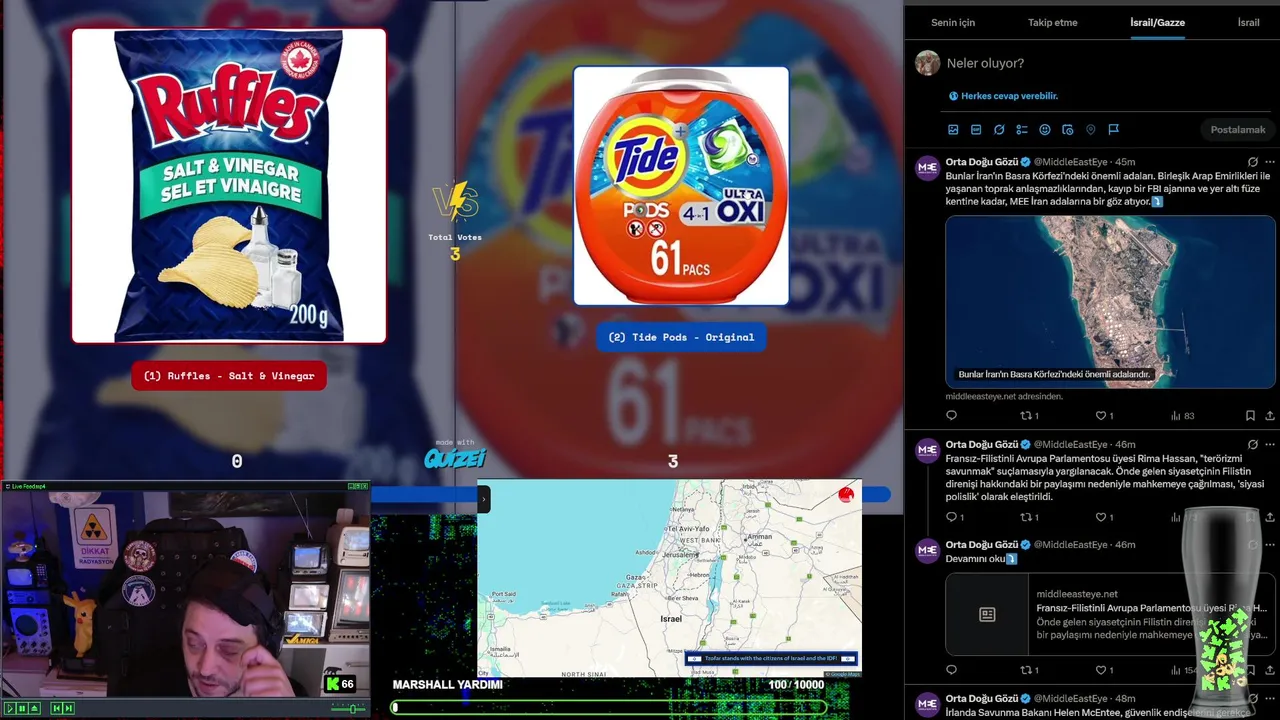Open more options on Rima Hassan tweet
The width and height of the screenshot is (1280, 720).
tap(1270, 444)
